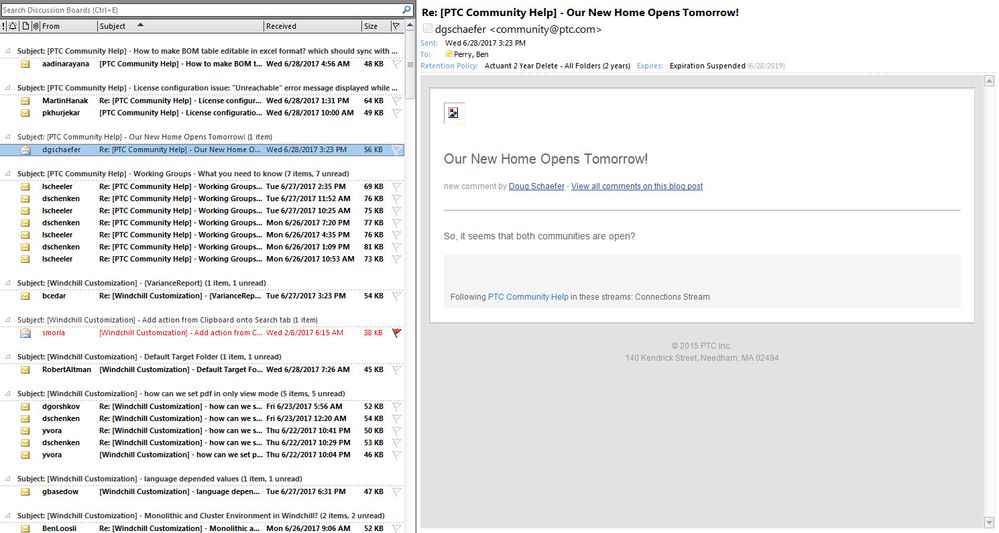Sort messages by Size column
Image resolution: width=999 pixels, height=533 pixels.
(x=375, y=26)
